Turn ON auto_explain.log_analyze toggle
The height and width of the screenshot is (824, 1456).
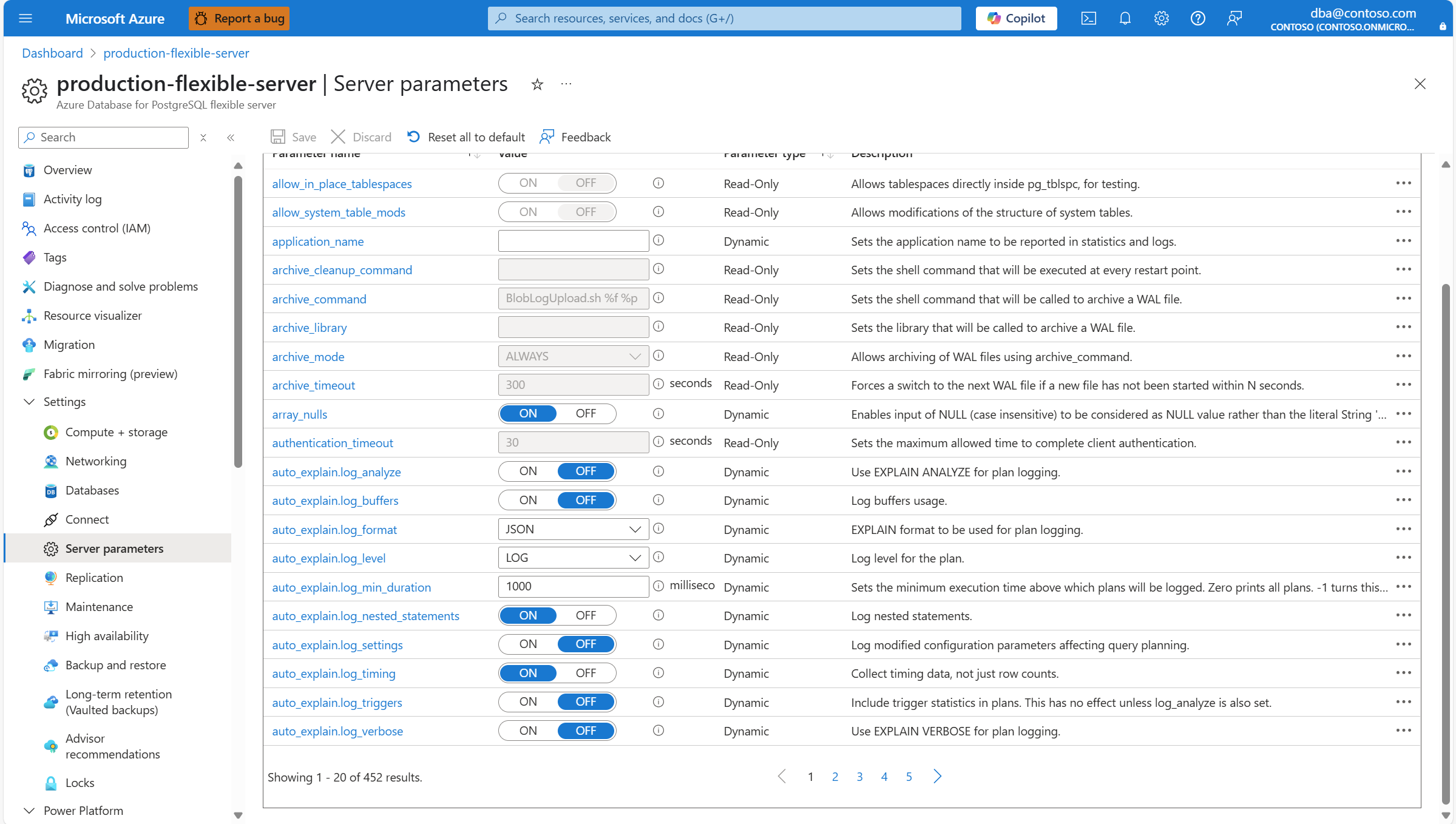pyautogui.click(x=528, y=471)
